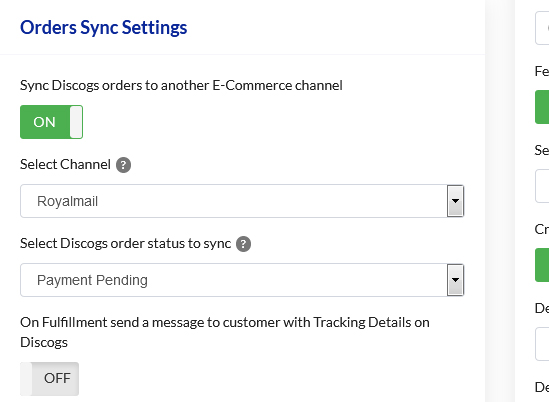Click the arrow of the Payment Pending dropdown
Viewport: 549px width, 402px height.
coord(455,280)
